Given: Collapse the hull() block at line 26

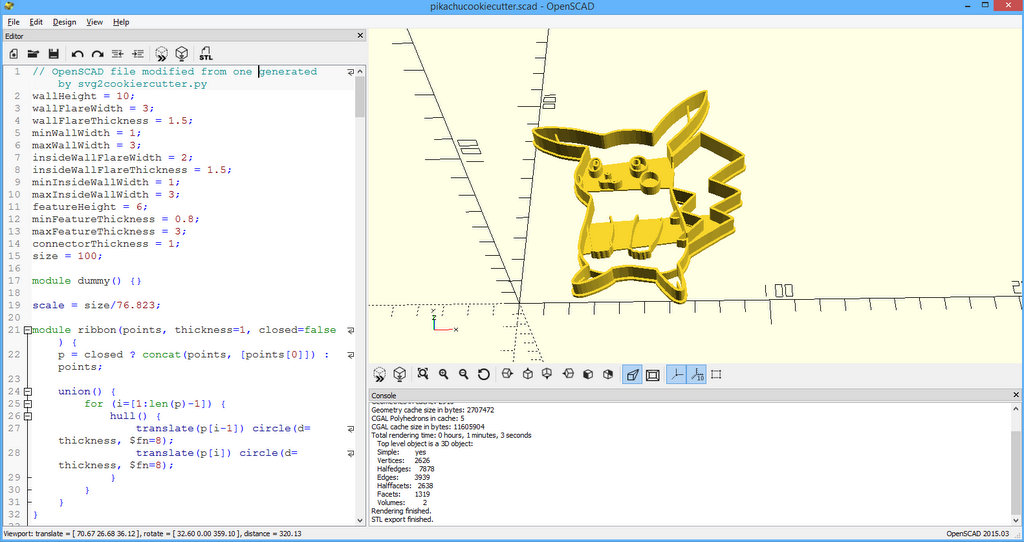Looking at the screenshot, I should tap(27, 416).
